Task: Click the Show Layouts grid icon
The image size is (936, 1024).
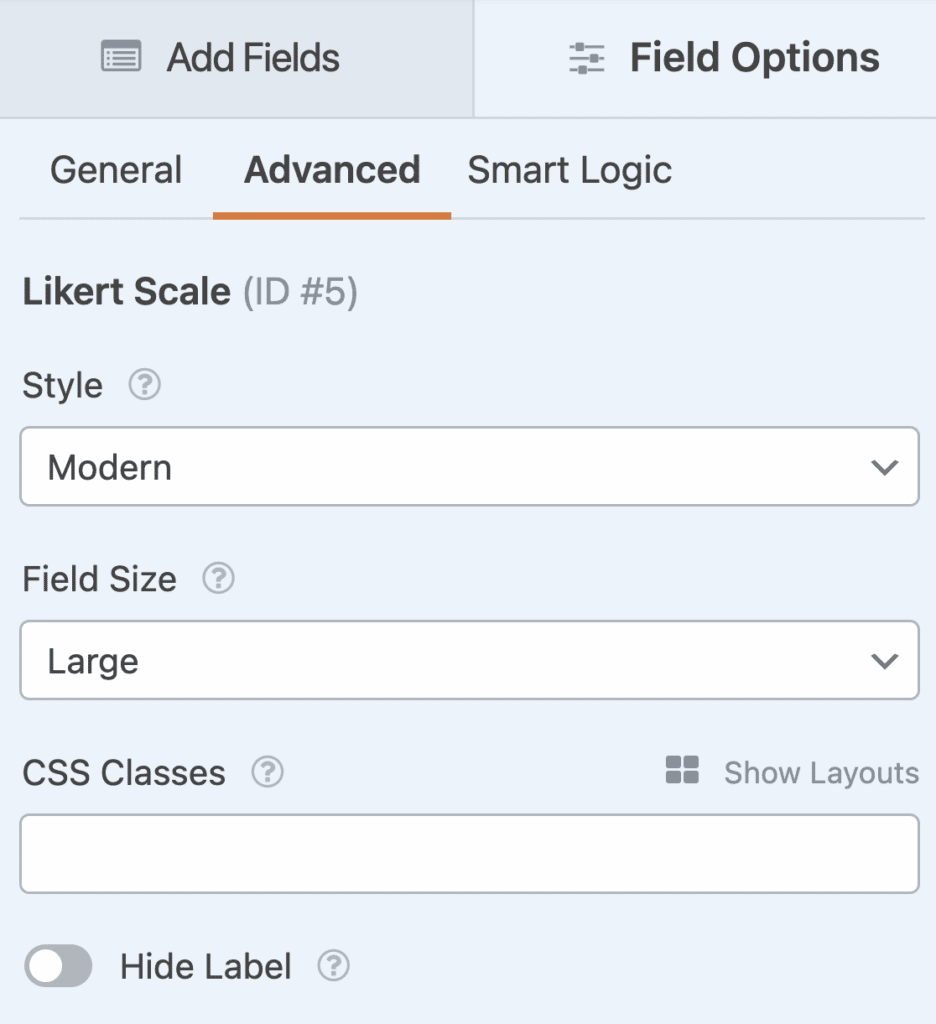Action: pos(681,771)
